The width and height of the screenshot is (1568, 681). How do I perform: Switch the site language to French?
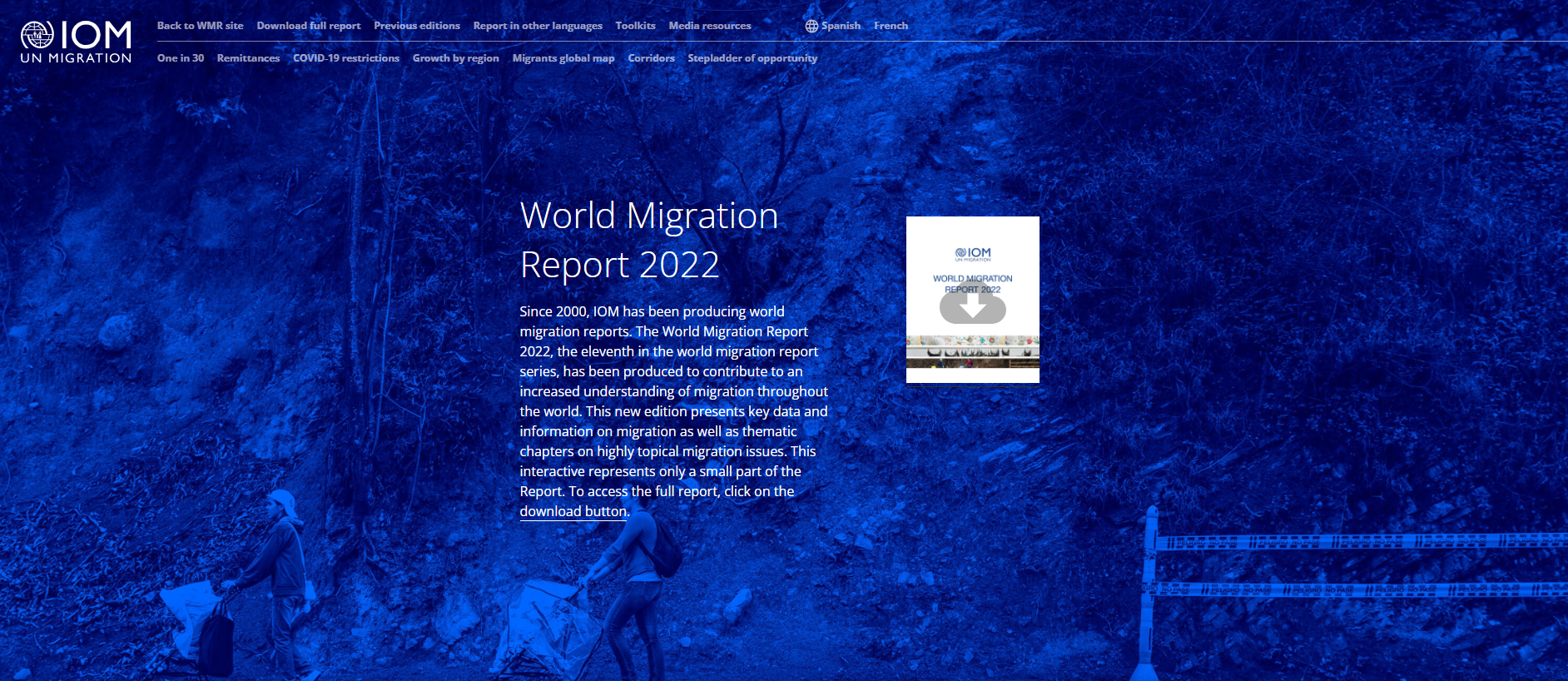point(891,26)
